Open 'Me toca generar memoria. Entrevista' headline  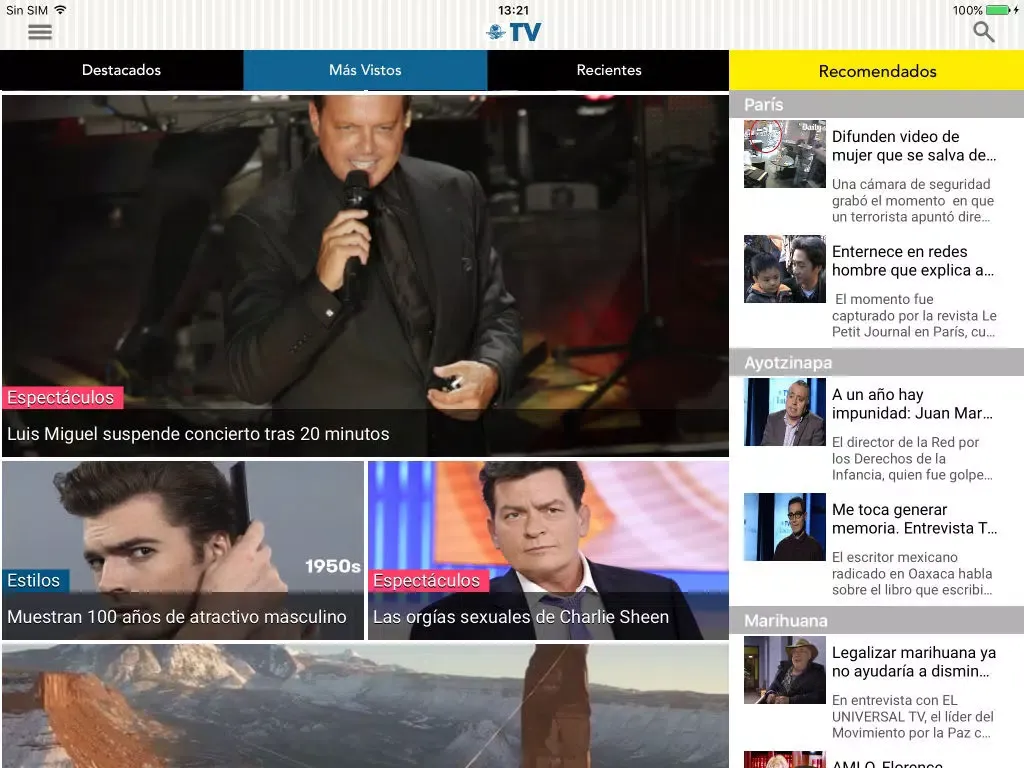pyautogui.click(x=914, y=519)
